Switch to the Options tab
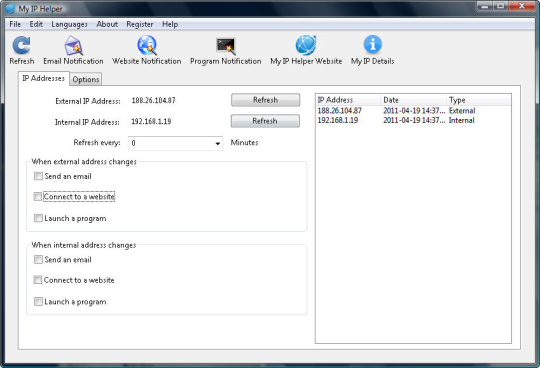This screenshot has height=368, width=540. pos(86,79)
